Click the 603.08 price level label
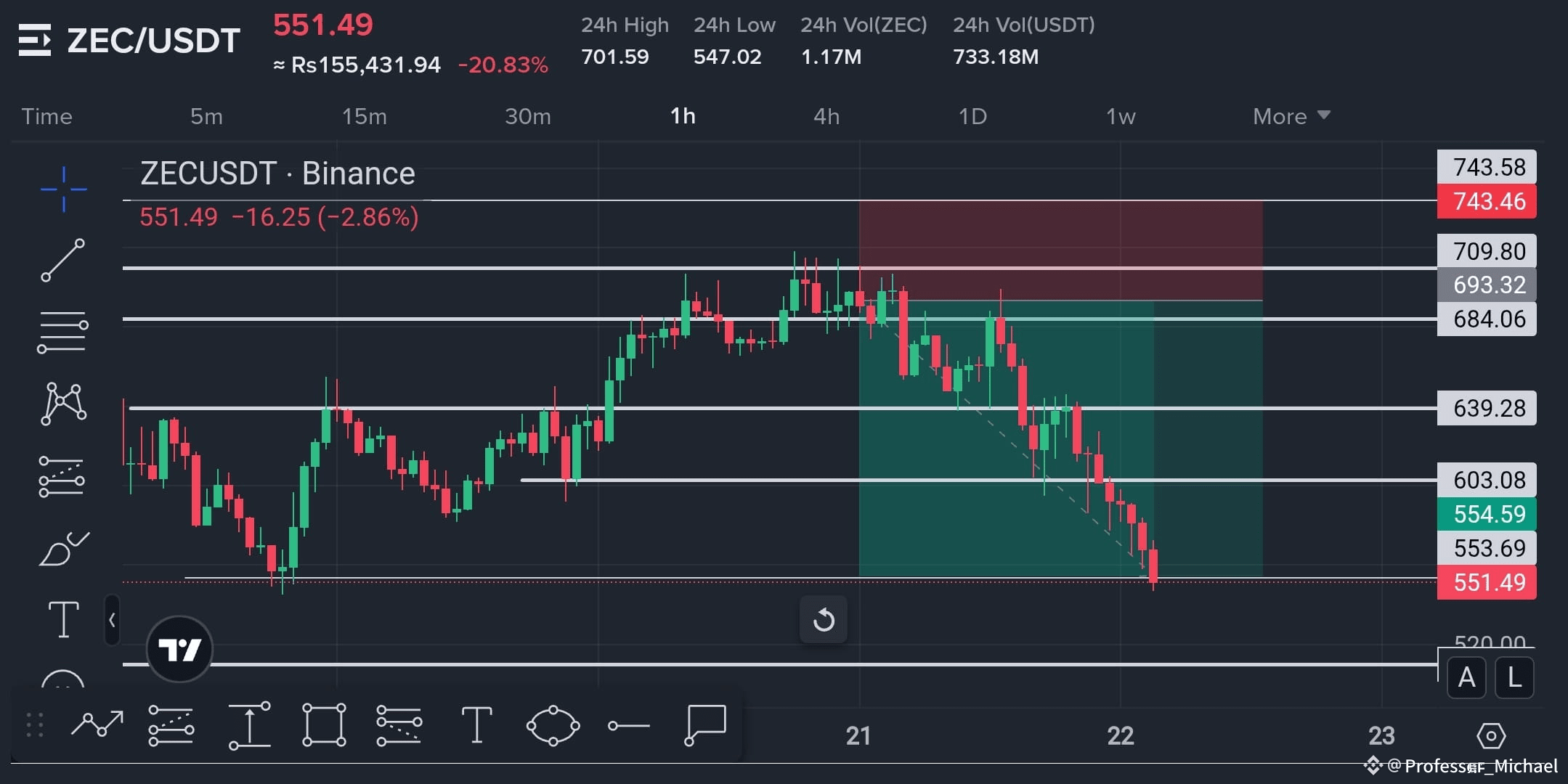This screenshot has width=1568, height=784. tap(1487, 480)
